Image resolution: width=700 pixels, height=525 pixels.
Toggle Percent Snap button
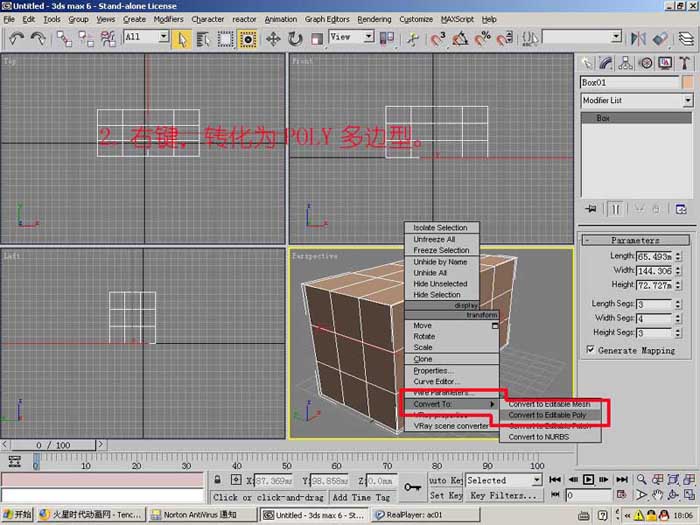click(x=483, y=39)
